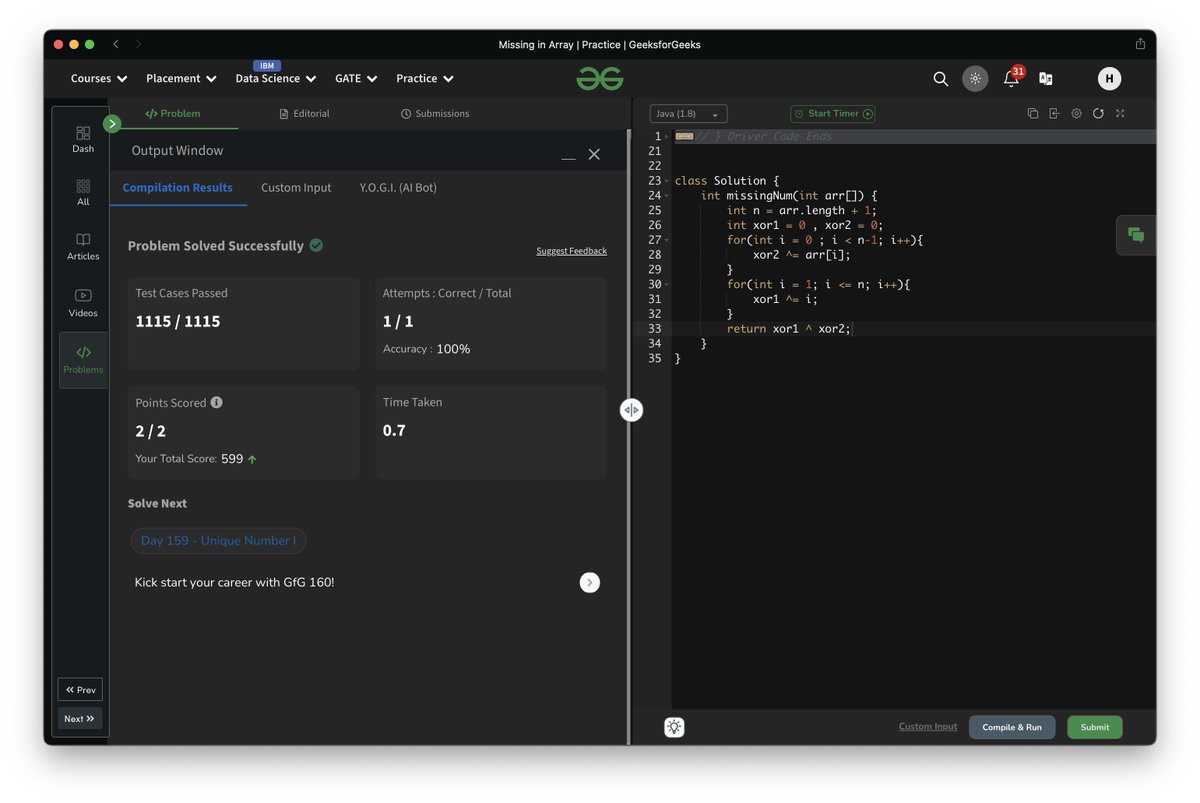The height and width of the screenshot is (803, 1200).
Task: Open the Videos sidebar item
Action: [x=83, y=303]
